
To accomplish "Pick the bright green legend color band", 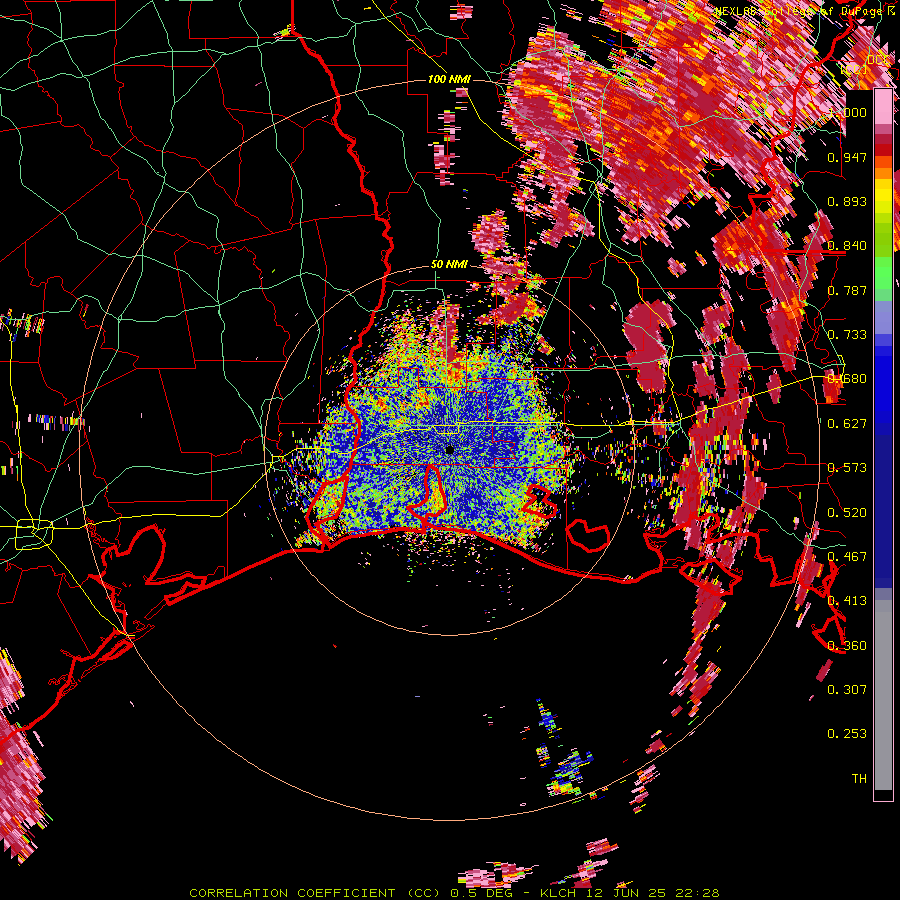I will coord(883,272).
